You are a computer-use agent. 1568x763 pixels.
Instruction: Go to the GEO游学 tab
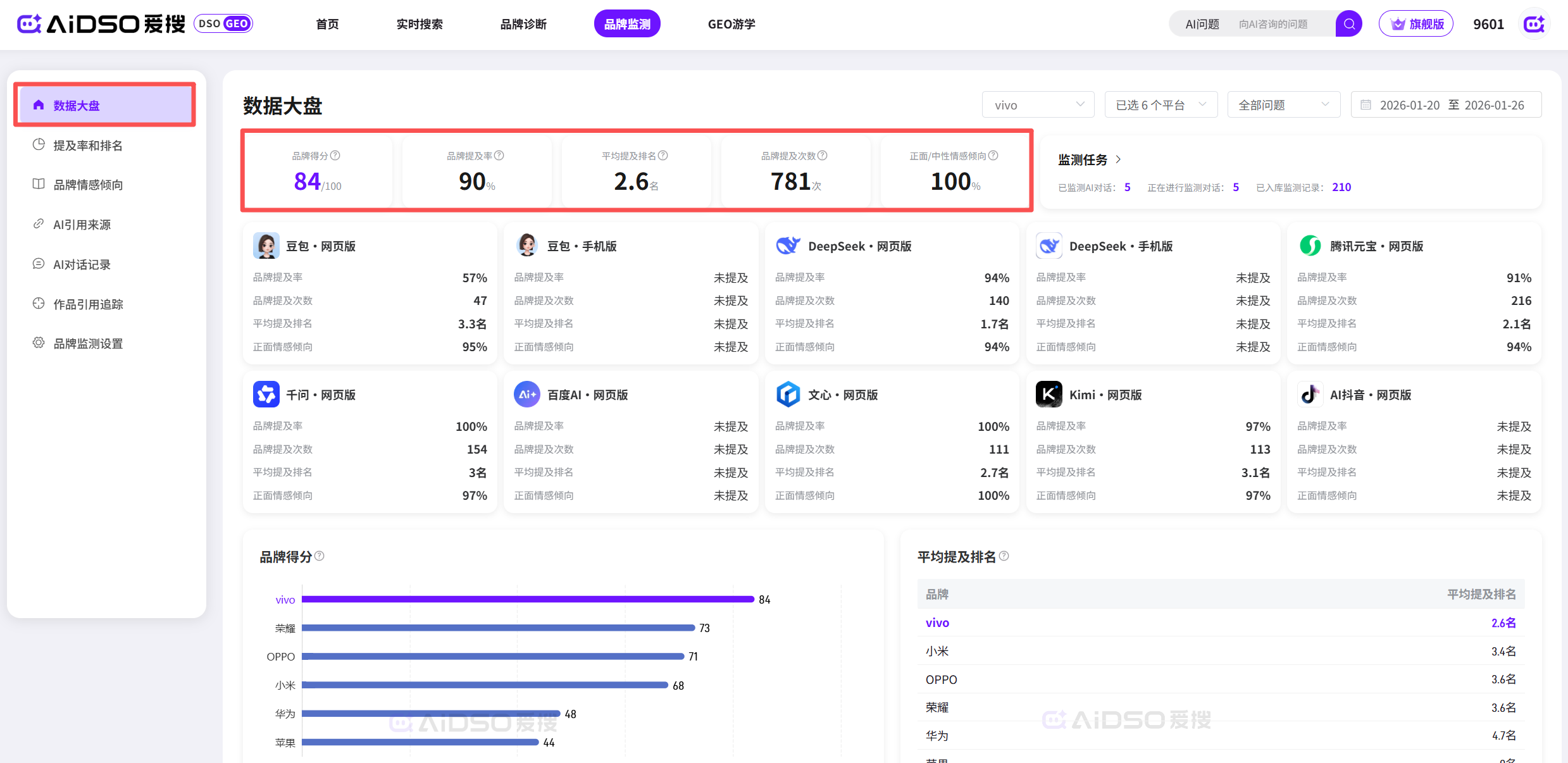click(x=731, y=24)
